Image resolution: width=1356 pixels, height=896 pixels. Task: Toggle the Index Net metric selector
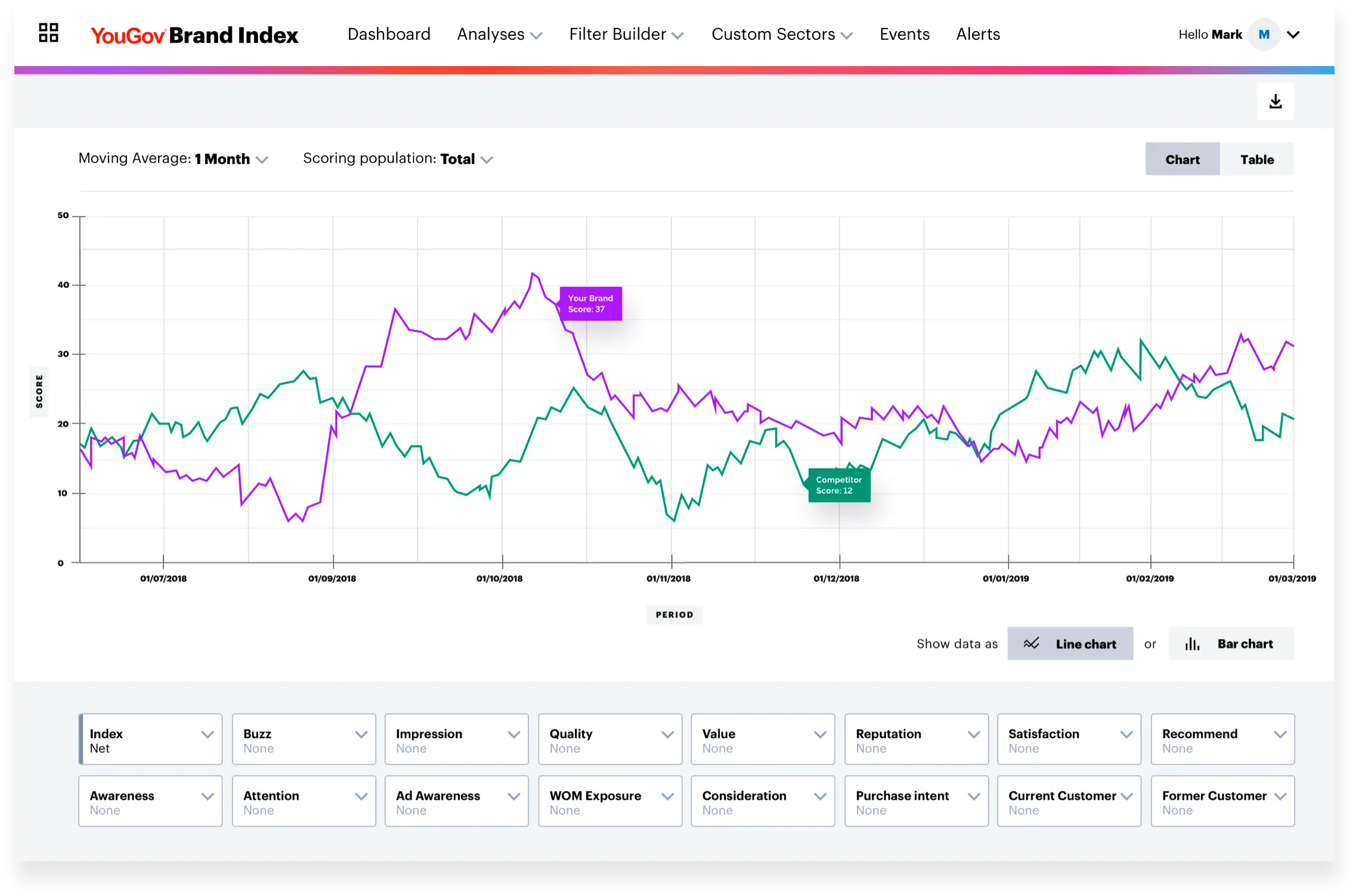coord(150,739)
